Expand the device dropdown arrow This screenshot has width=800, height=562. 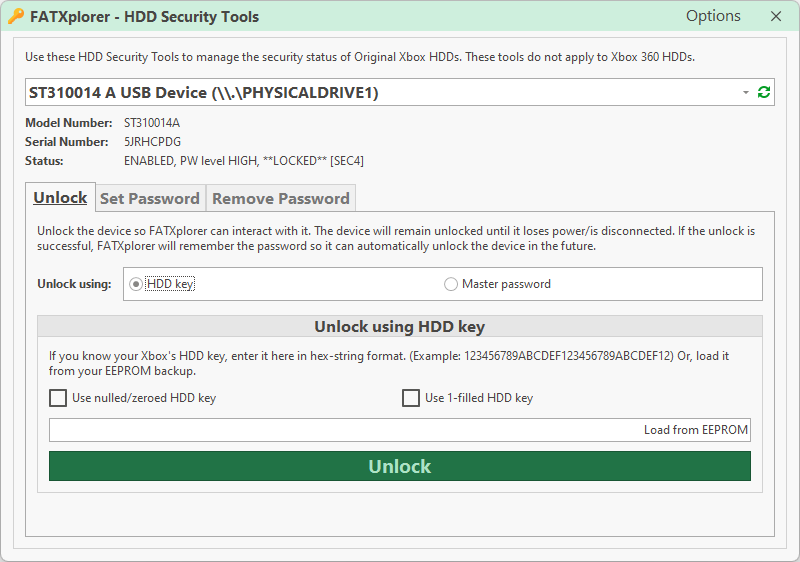pyautogui.click(x=746, y=93)
